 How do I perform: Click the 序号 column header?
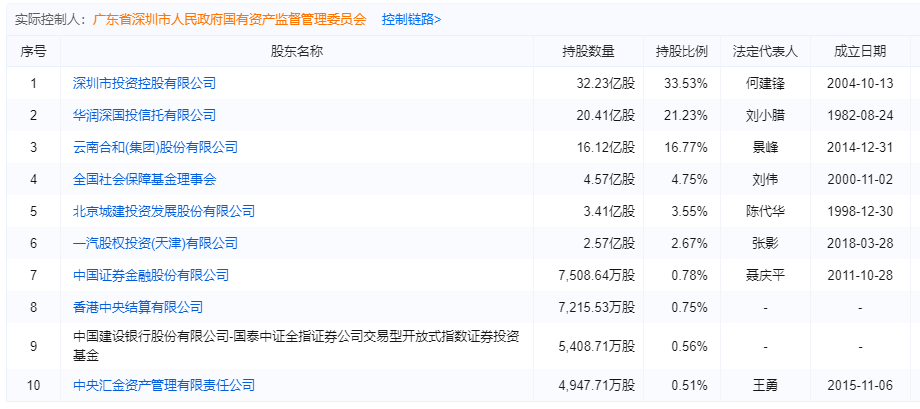point(33,51)
